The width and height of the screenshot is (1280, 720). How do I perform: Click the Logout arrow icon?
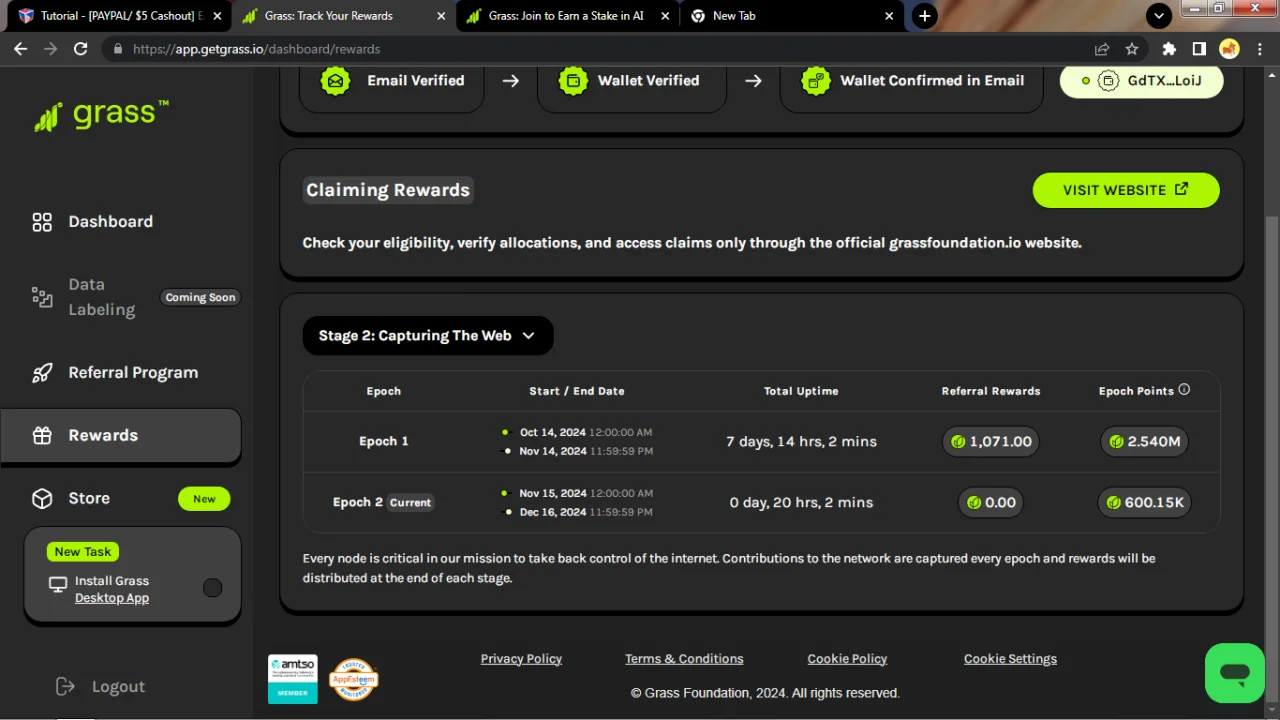click(x=66, y=686)
